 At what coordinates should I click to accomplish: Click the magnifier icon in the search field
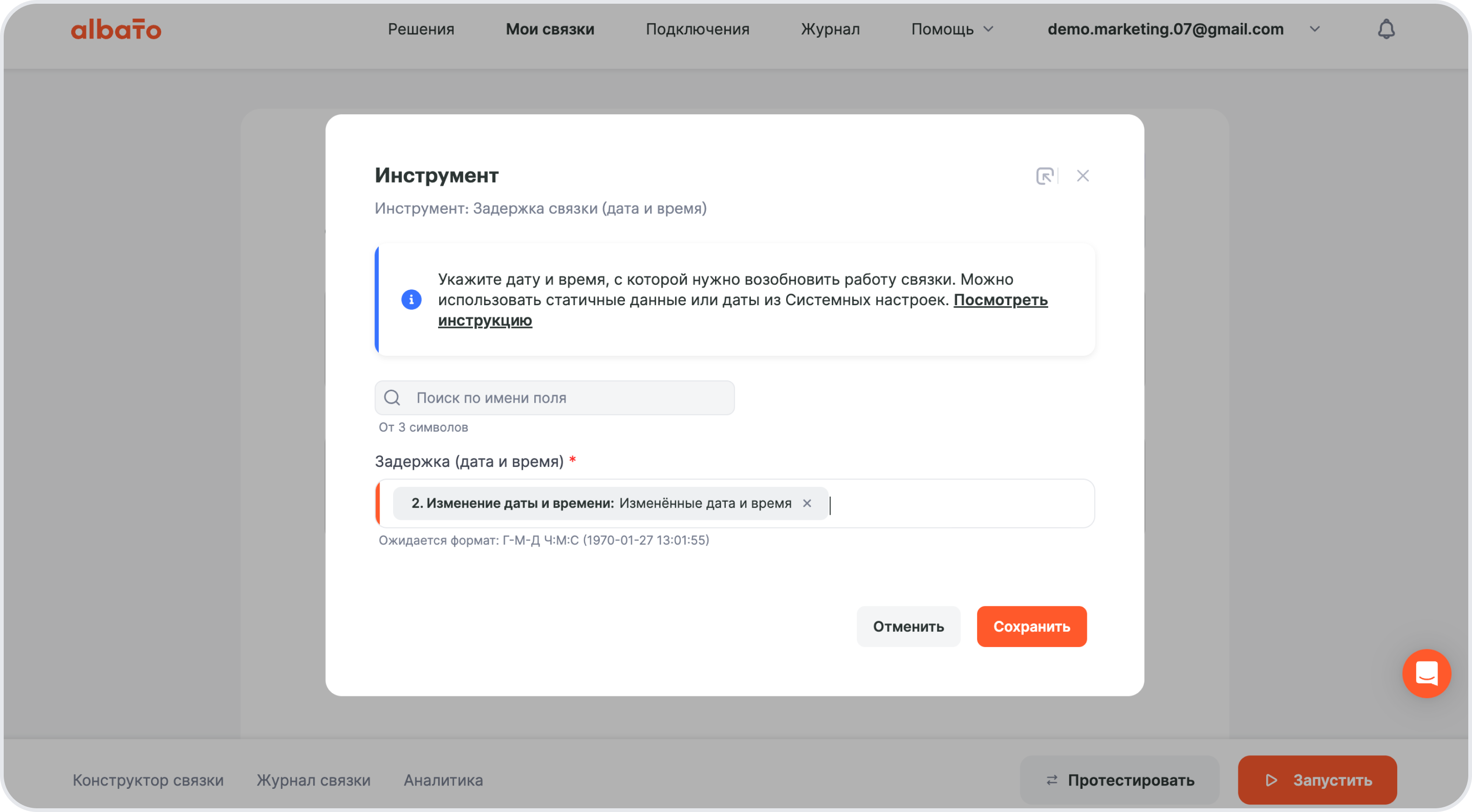click(x=393, y=397)
